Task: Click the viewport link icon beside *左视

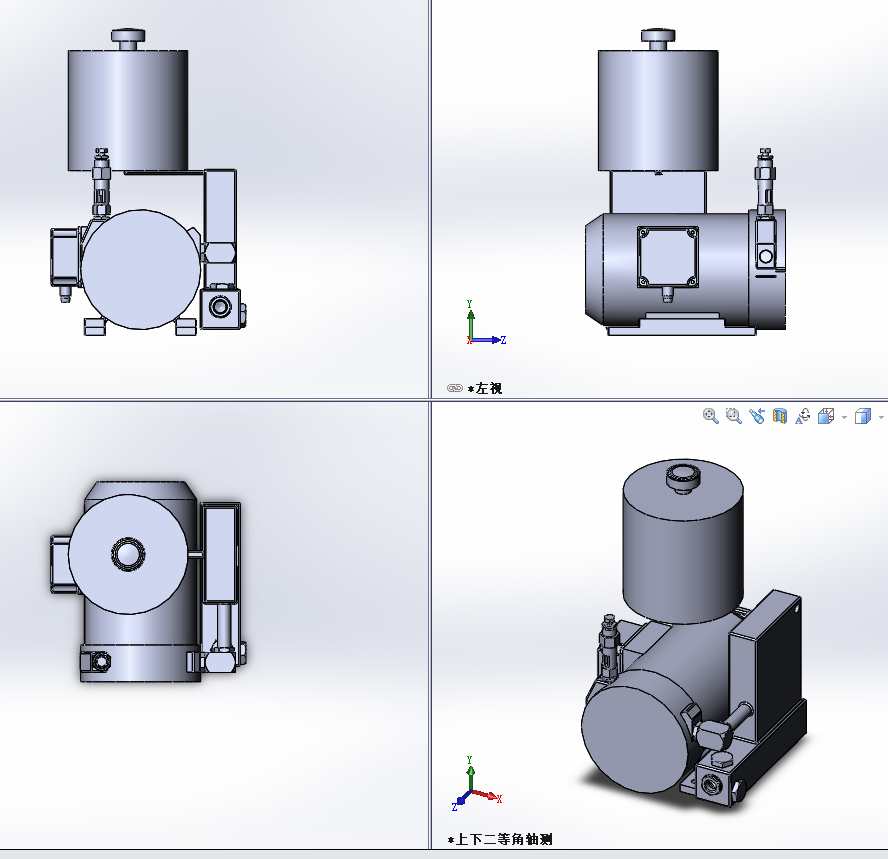Action: tap(455, 388)
